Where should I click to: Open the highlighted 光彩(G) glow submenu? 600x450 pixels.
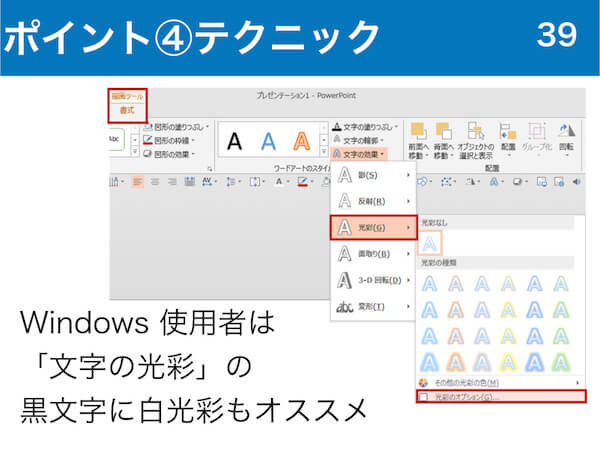point(373,228)
